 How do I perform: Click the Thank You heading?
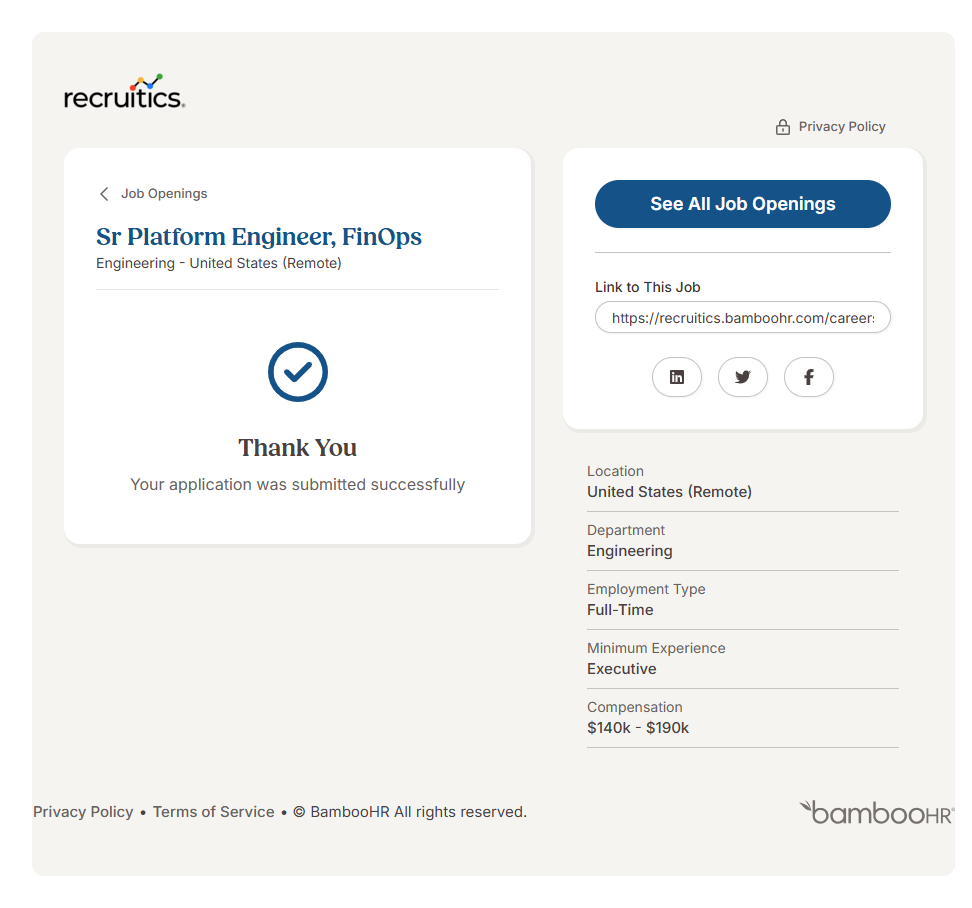(x=298, y=447)
